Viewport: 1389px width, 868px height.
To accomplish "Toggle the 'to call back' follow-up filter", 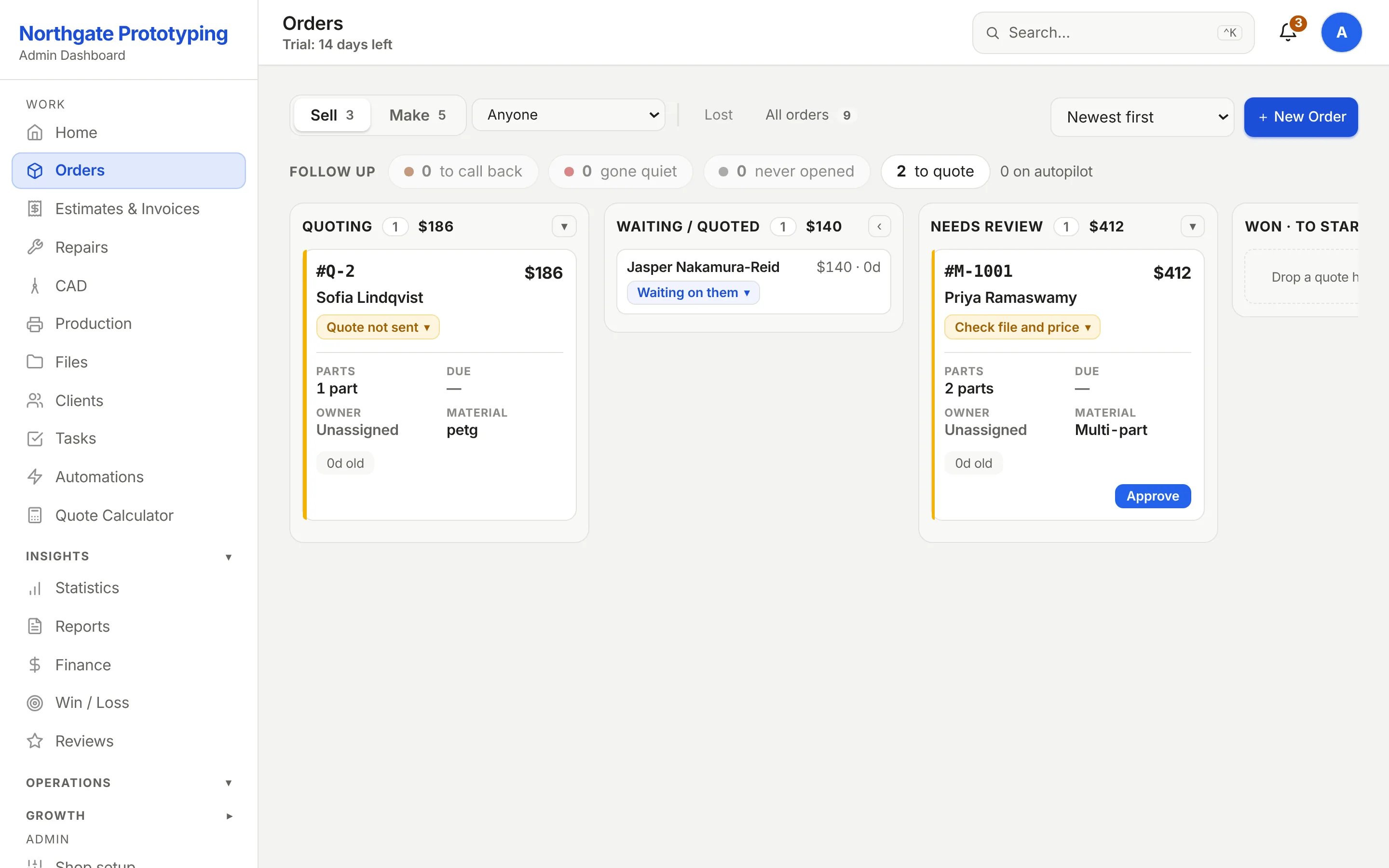I will coord(463,172).
